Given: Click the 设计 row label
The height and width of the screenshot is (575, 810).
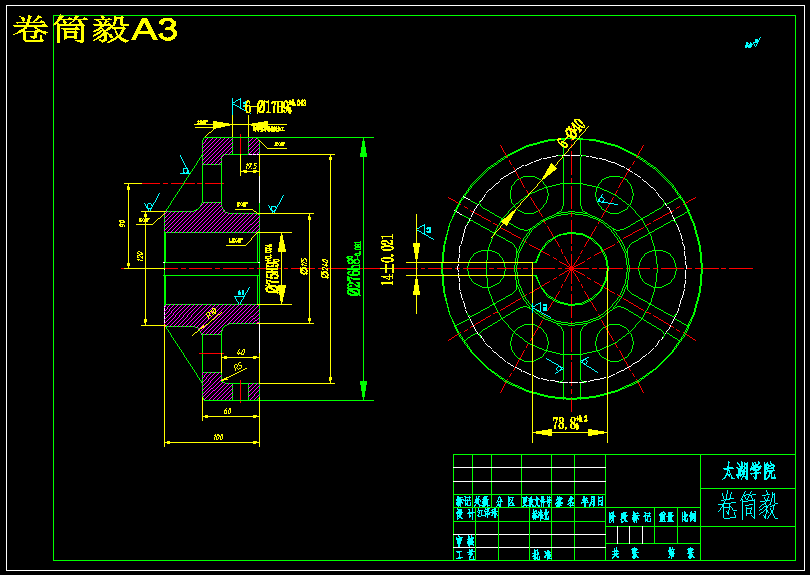Looking at the screenshot, I should point(465,515).
